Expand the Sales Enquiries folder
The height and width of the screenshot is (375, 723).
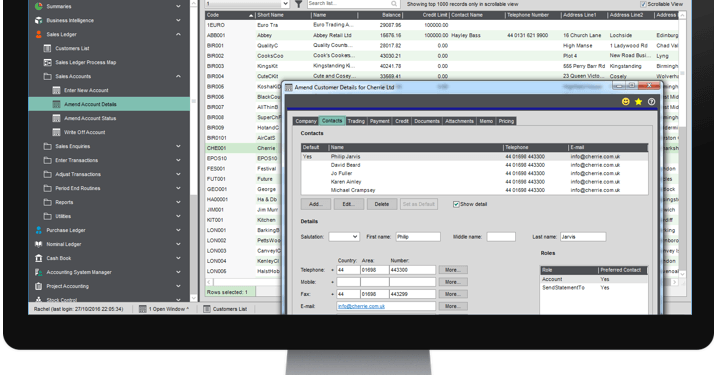[x=178, y=146]
